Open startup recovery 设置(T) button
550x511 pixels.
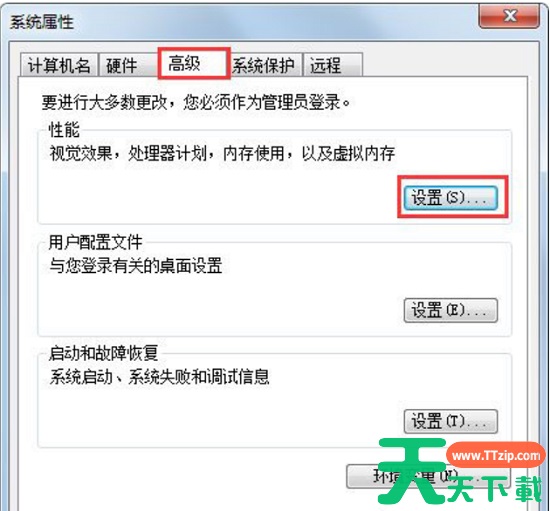[x=450, y=421]
